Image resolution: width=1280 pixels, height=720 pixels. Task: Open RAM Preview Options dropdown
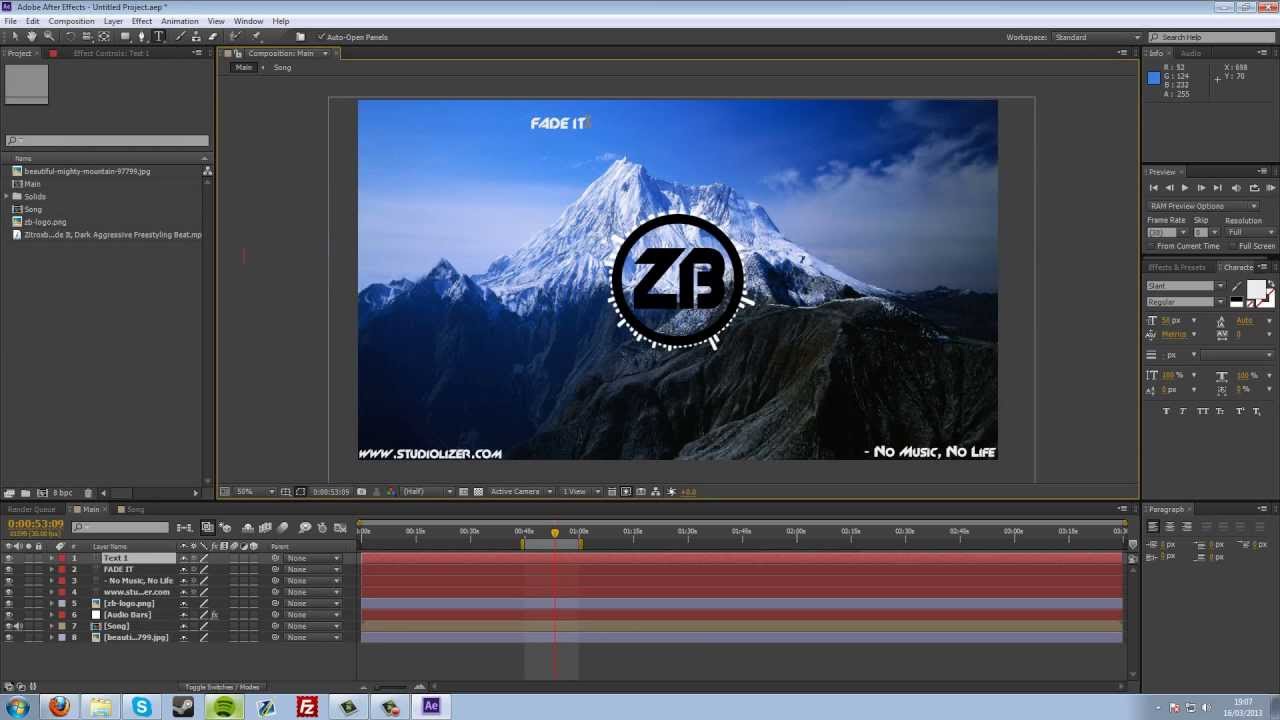[1203, 206]
